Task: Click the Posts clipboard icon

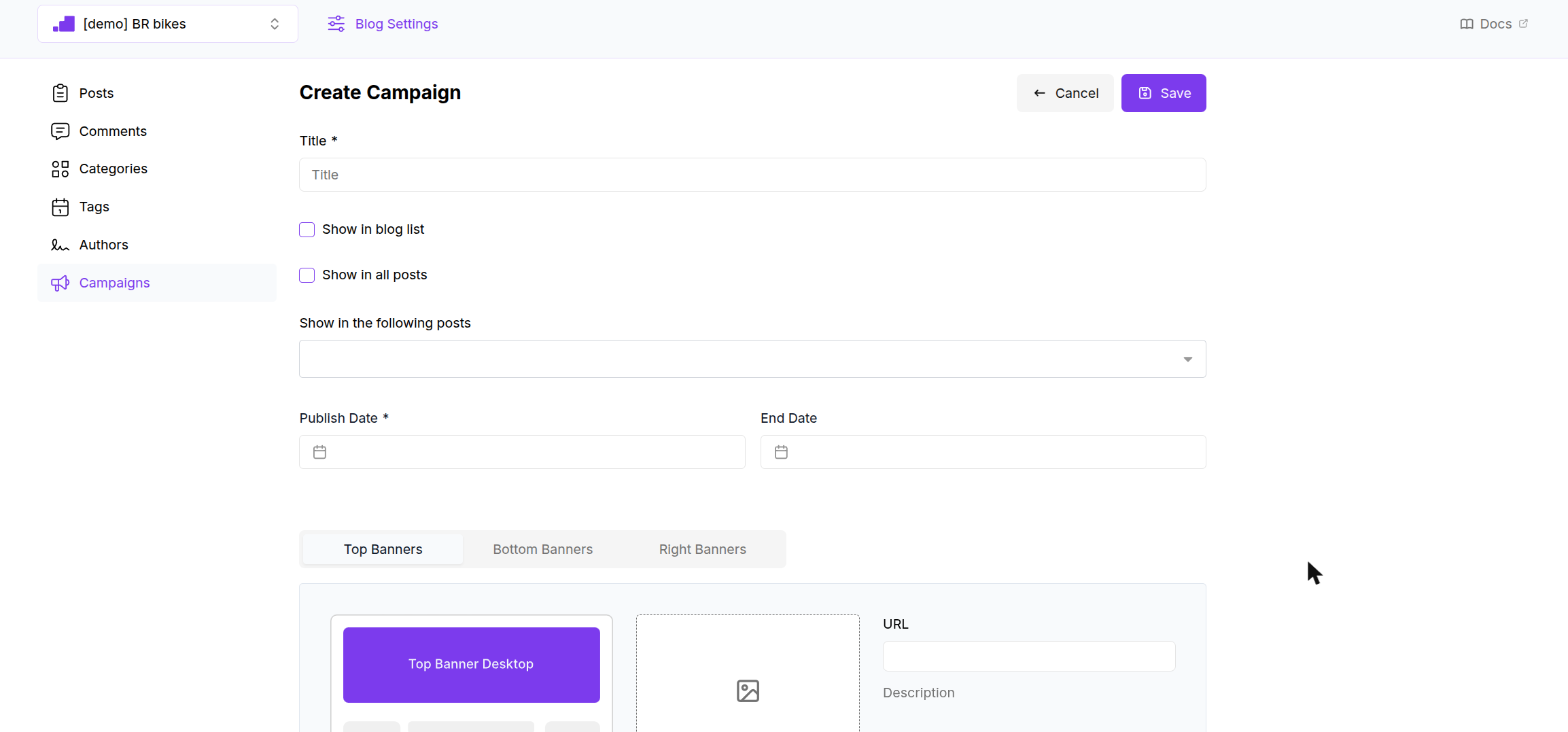Action: pyautogui.click(x=60, y=93)
